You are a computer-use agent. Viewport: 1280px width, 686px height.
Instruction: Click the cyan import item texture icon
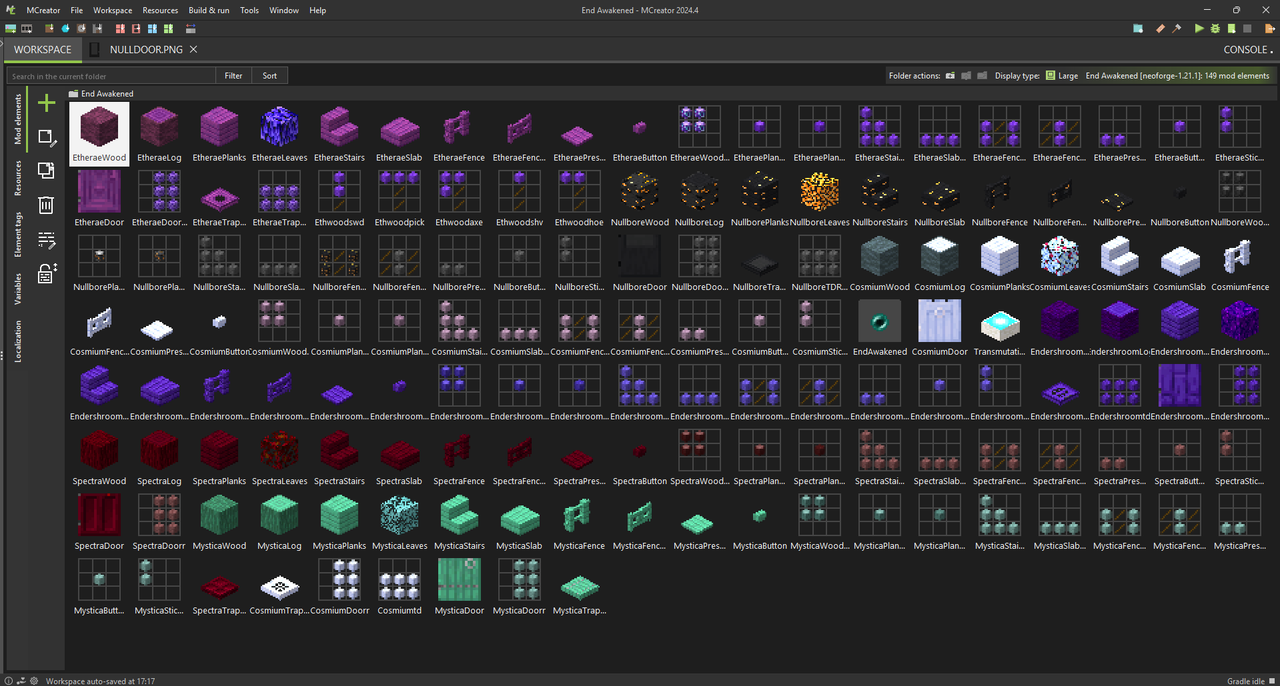(65, 28)
